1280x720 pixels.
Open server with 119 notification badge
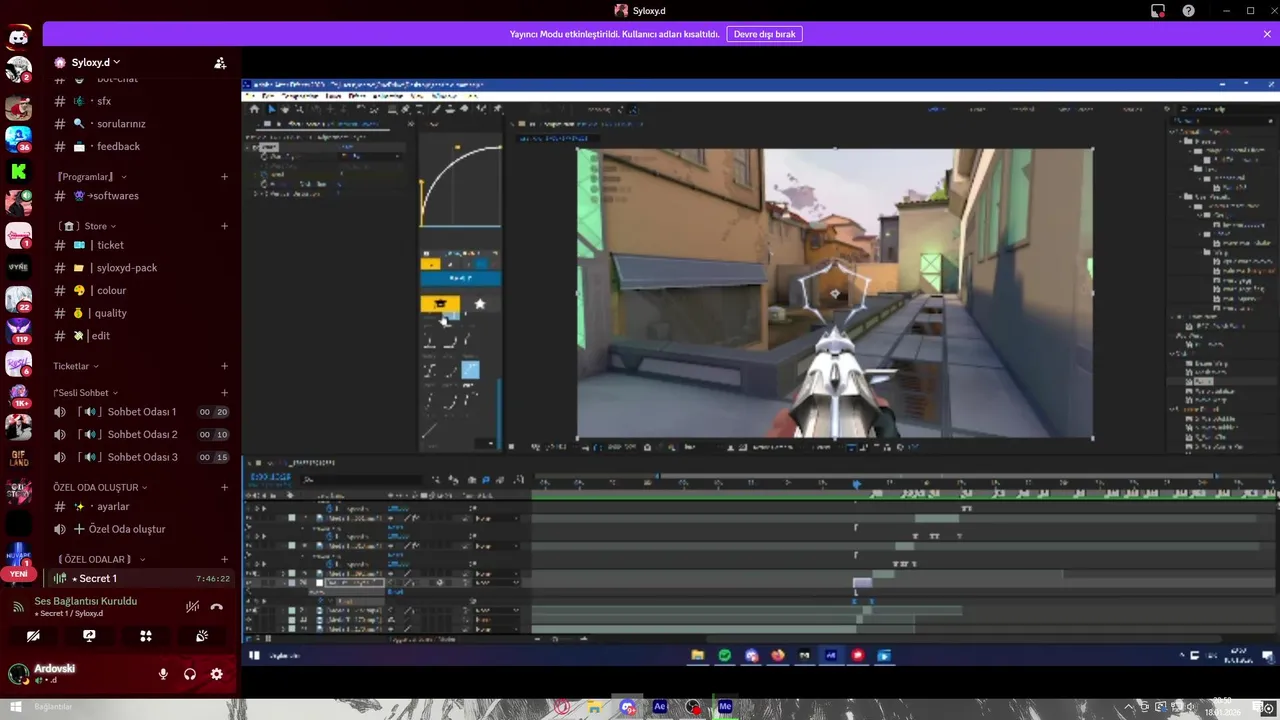click(18, 331)
